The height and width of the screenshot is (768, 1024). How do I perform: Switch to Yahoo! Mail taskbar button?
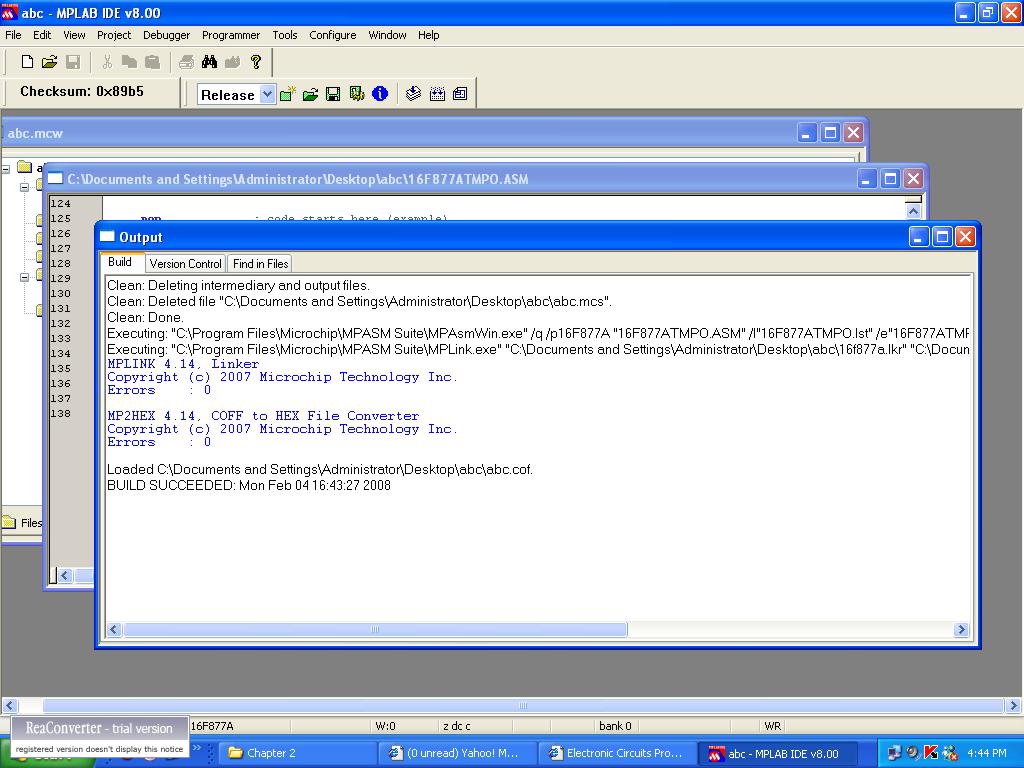coord(458,753)
